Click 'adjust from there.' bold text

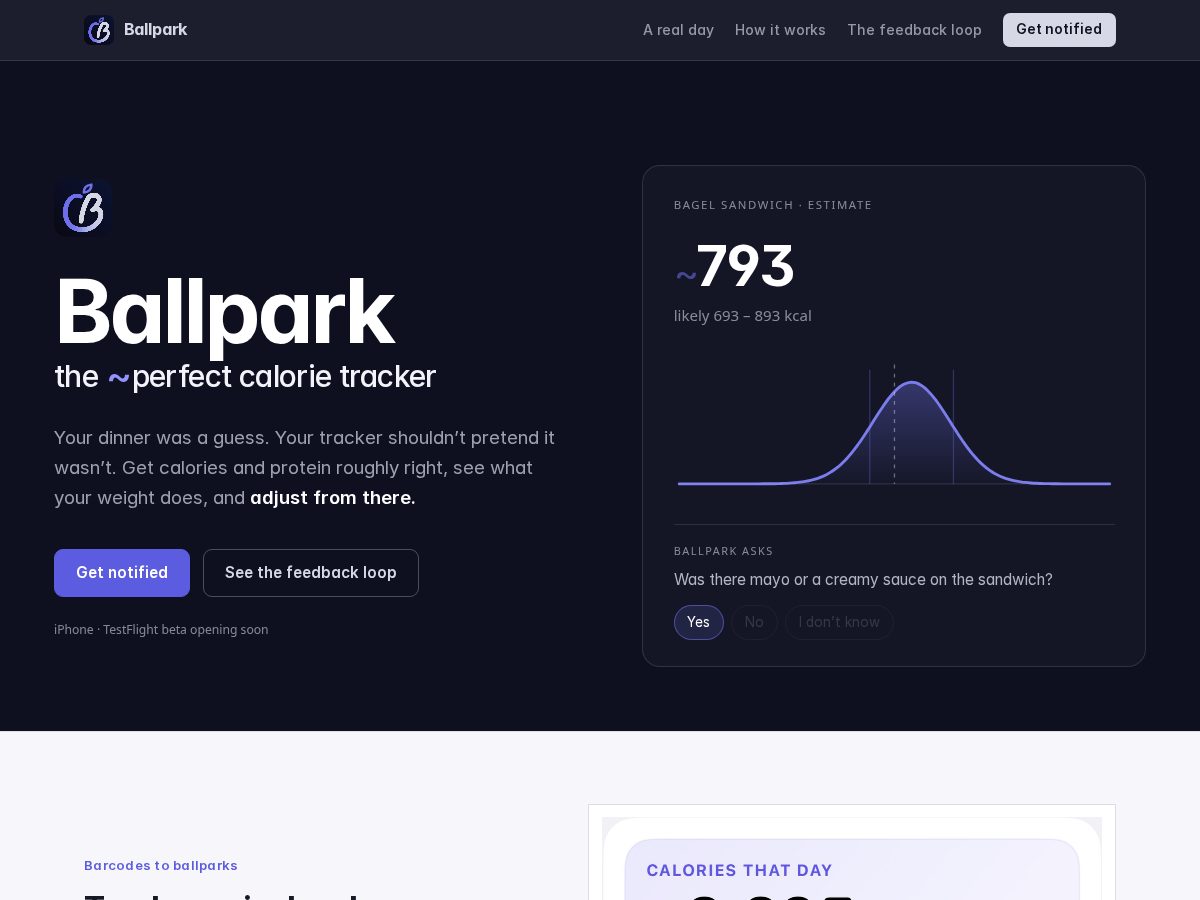tap(333, 498)
